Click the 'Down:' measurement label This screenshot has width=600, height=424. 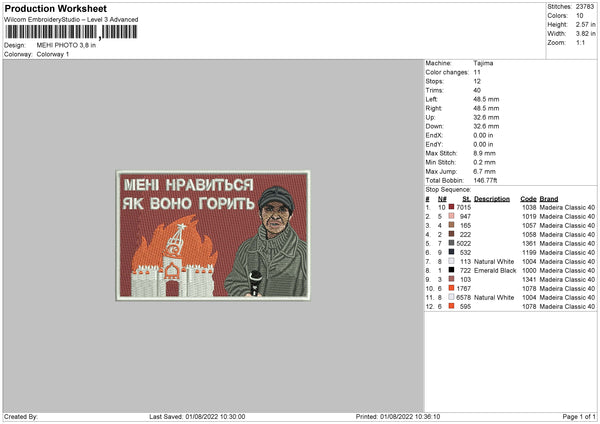click(x=434, y=126)
